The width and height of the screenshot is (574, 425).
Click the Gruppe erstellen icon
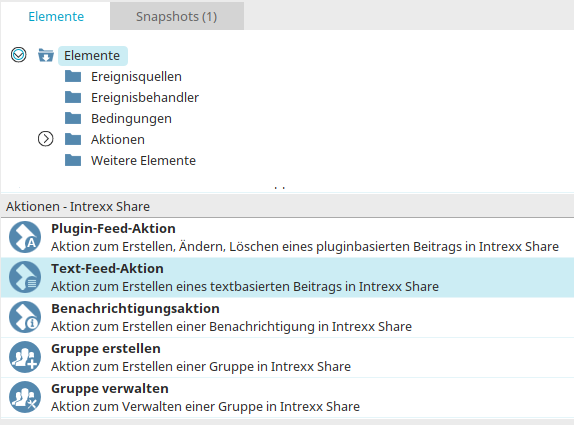click(x=25, y=357)
